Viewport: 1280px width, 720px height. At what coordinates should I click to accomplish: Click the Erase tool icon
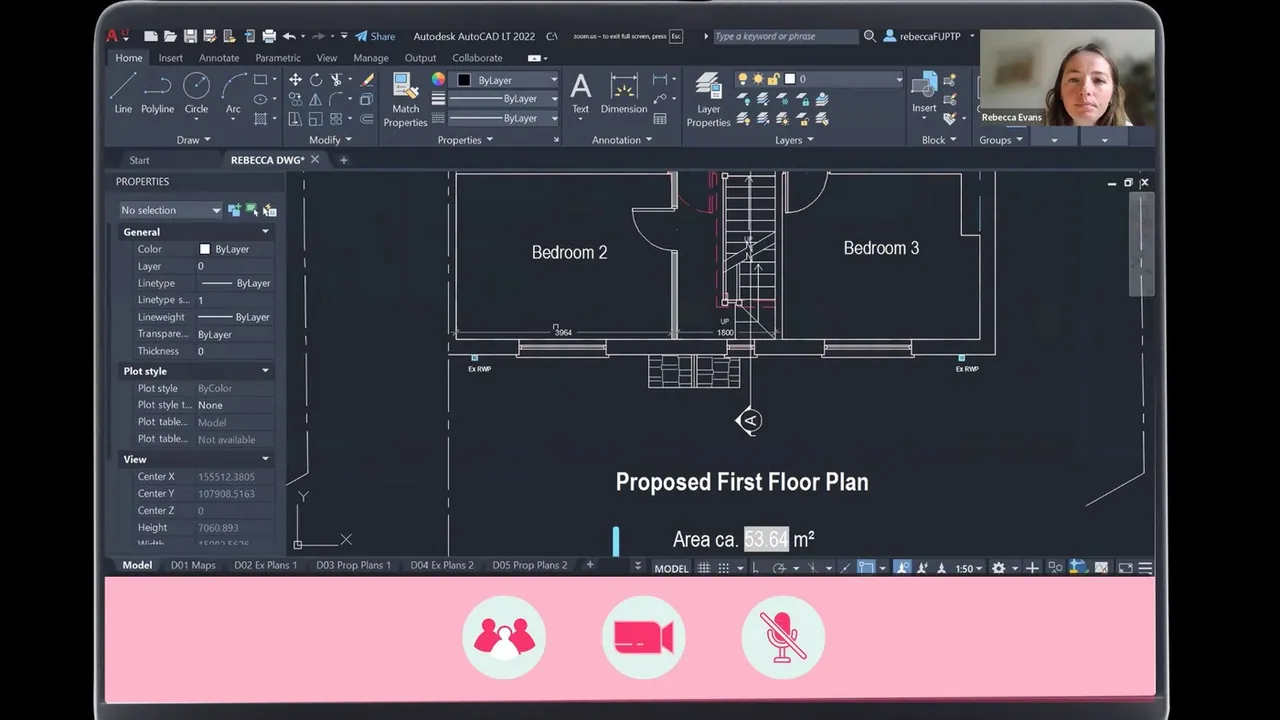pyautogui.click(x=367, y=80)
